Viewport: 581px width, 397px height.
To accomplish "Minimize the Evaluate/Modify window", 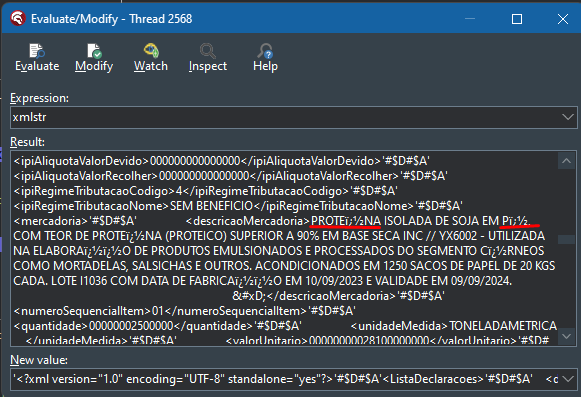I will 470,19.
